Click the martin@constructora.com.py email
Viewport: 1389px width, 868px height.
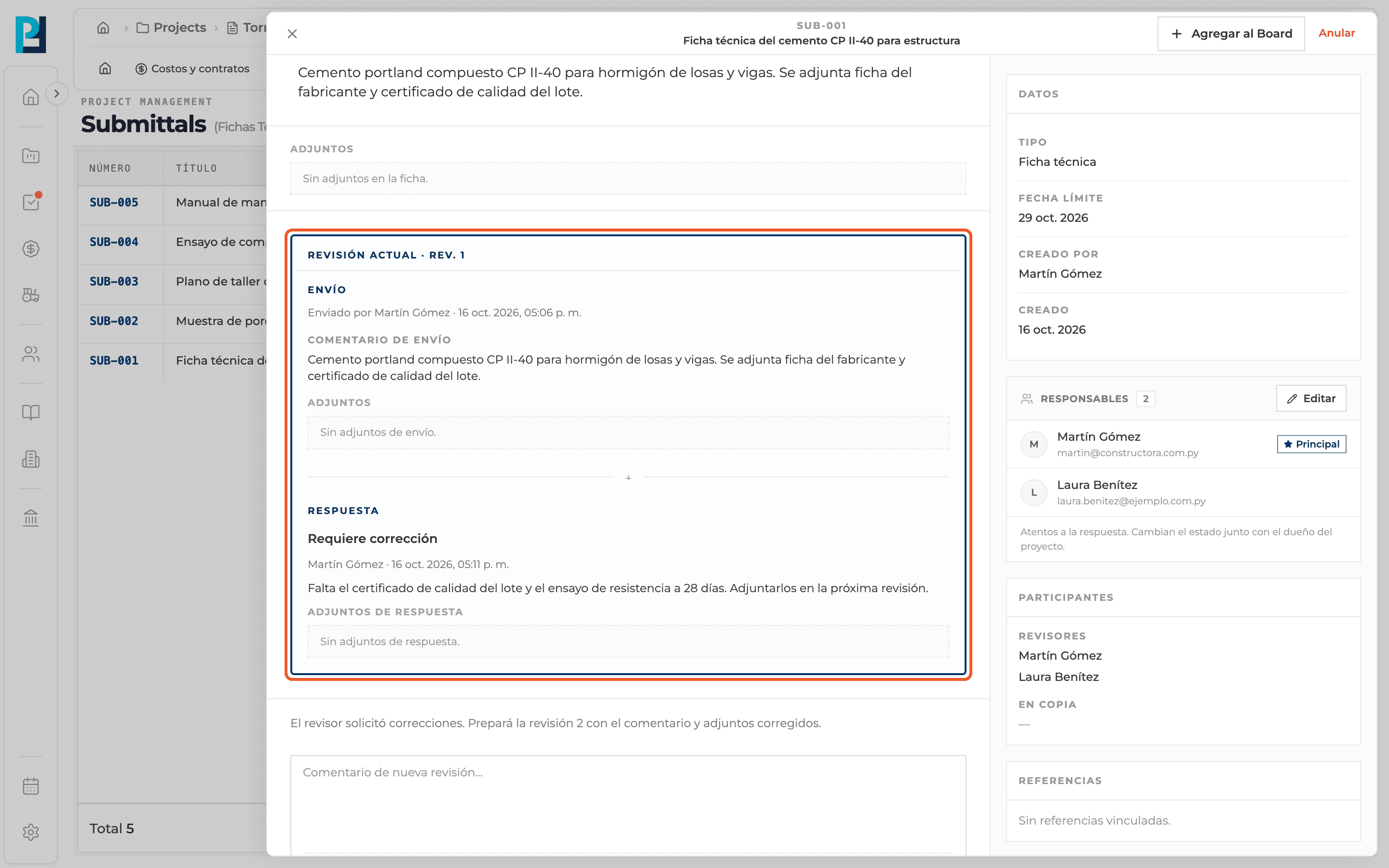click(x=1127, y=453)
